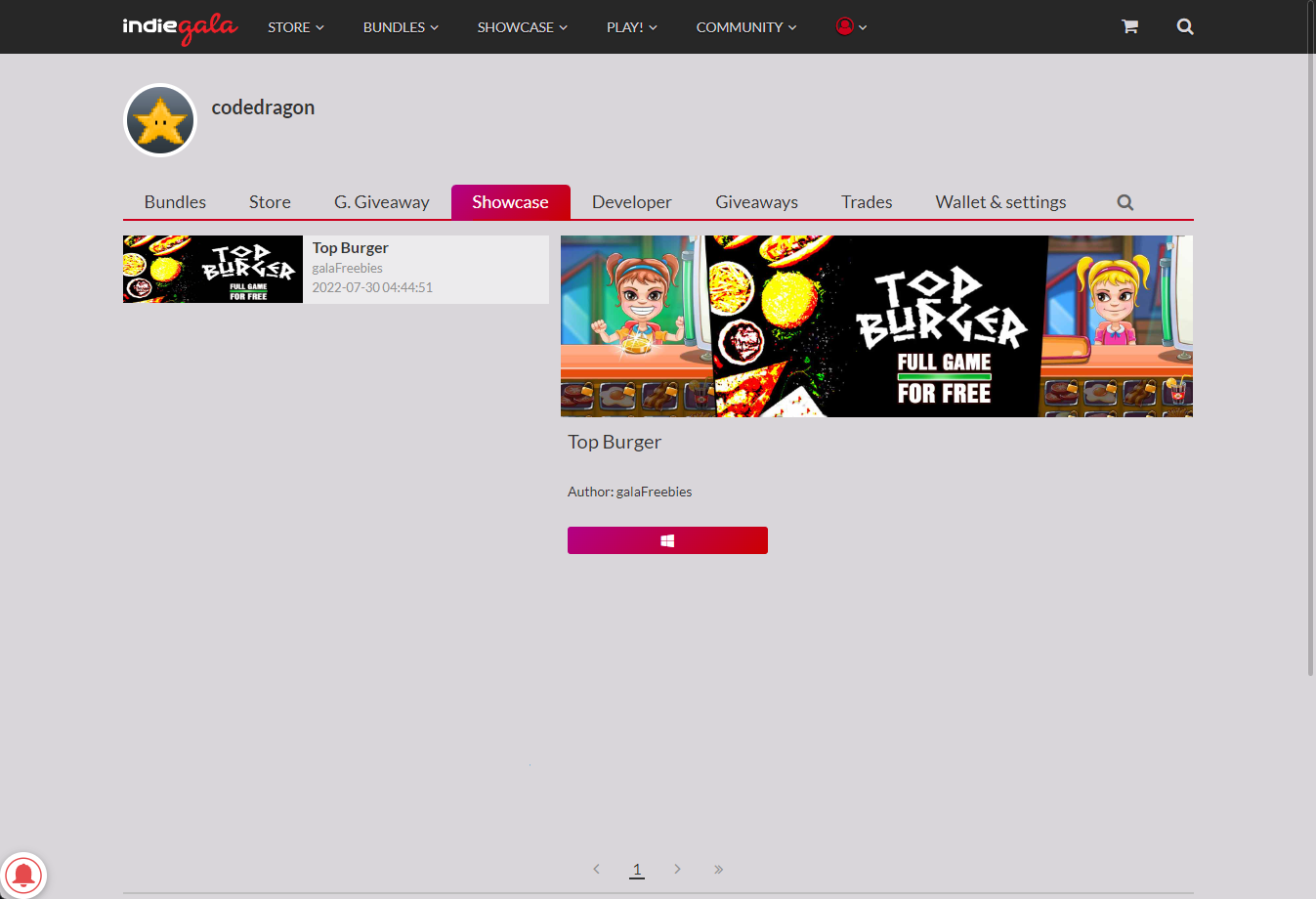
Task: Expand the BUNDLES dropdown menu
Action: (401, 27)
